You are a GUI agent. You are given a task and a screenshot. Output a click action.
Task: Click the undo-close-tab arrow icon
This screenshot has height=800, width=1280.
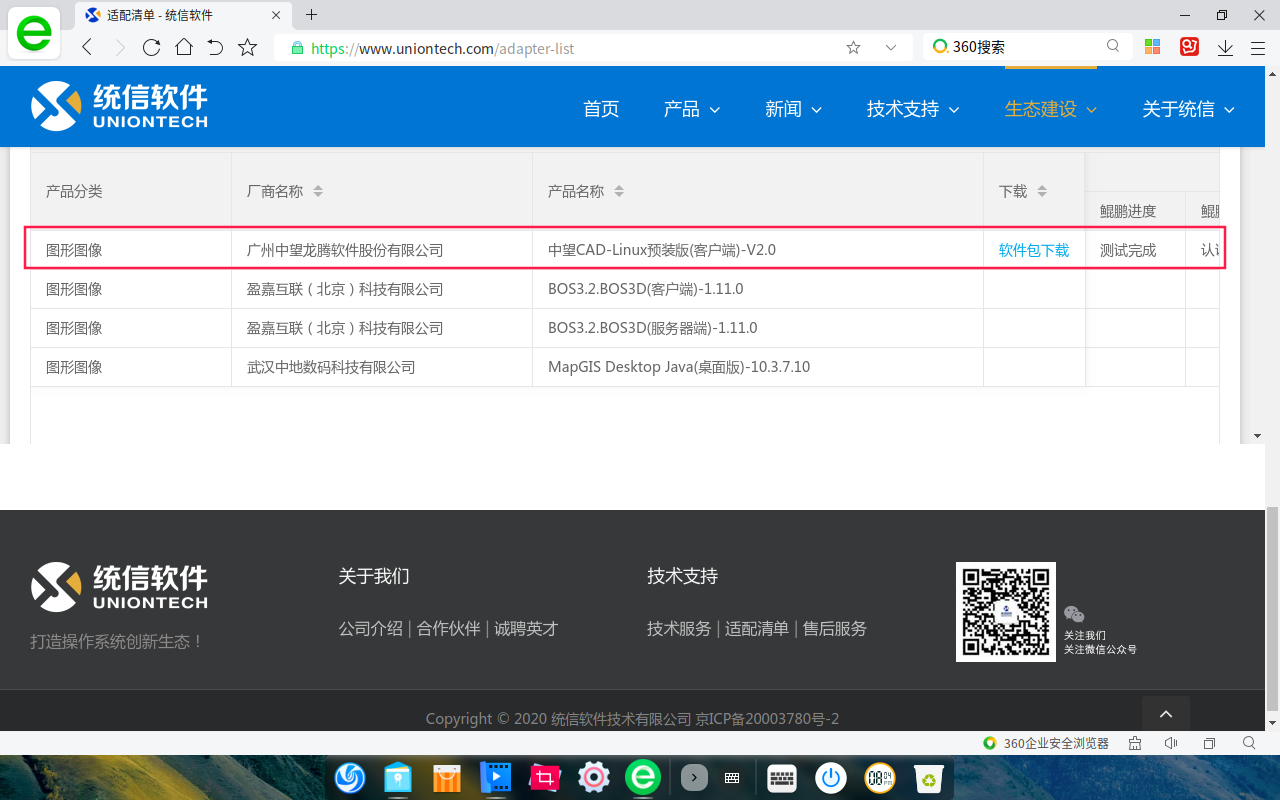click(215, 47)
